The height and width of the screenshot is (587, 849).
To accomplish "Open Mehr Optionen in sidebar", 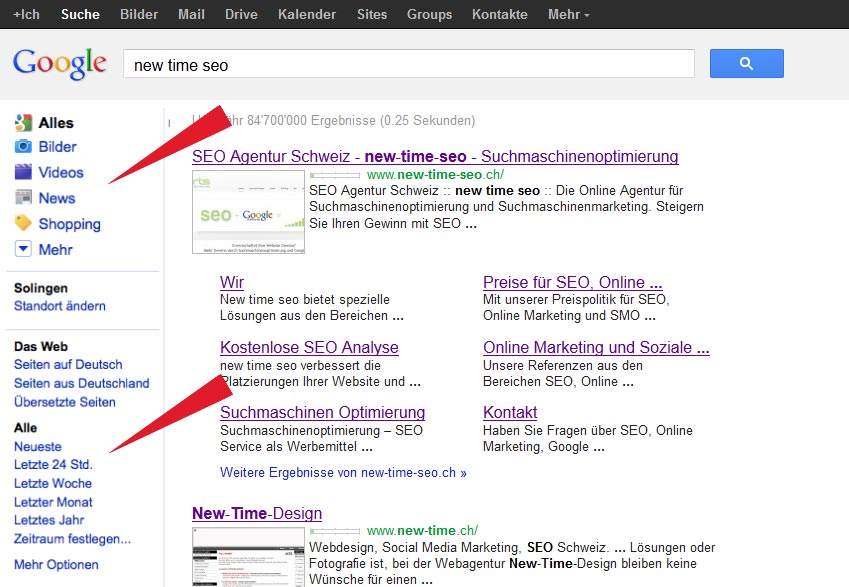I will pos(56,564).
